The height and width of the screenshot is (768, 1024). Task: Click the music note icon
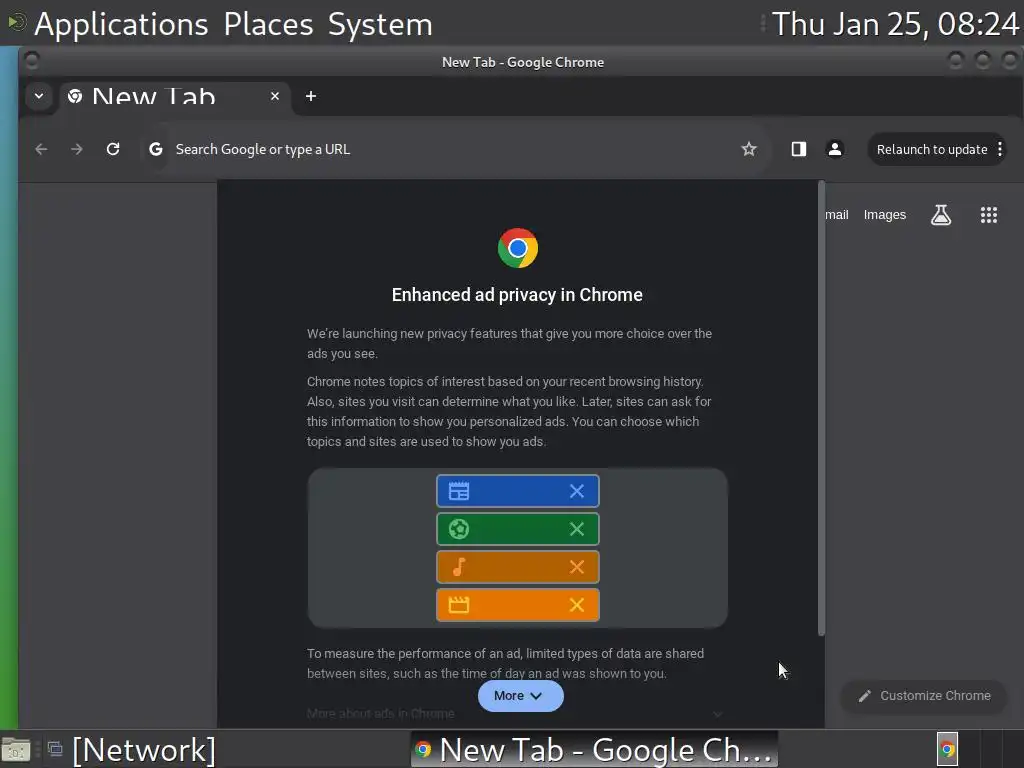point(459,567)
